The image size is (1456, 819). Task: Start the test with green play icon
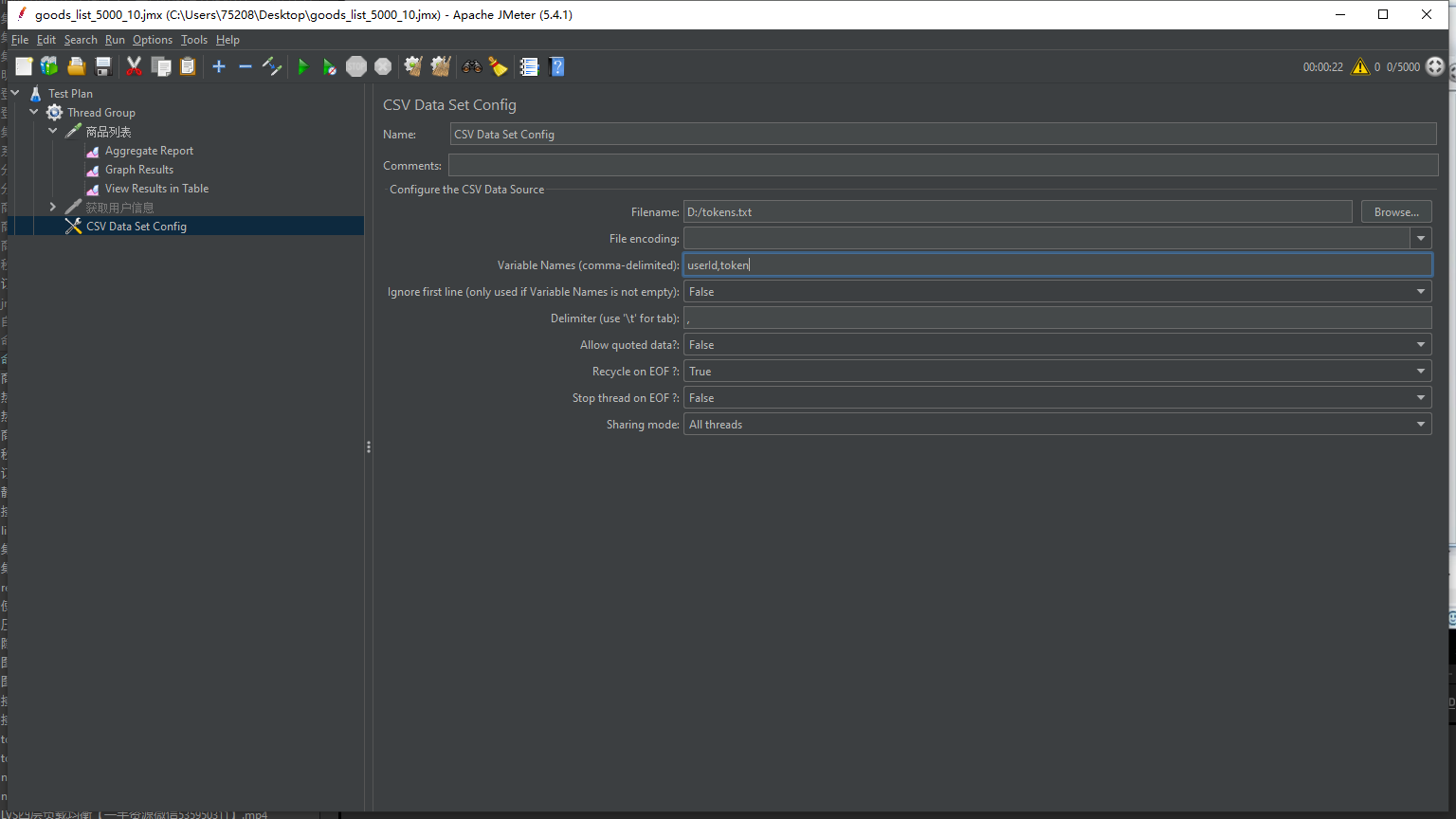click(303, 66)
